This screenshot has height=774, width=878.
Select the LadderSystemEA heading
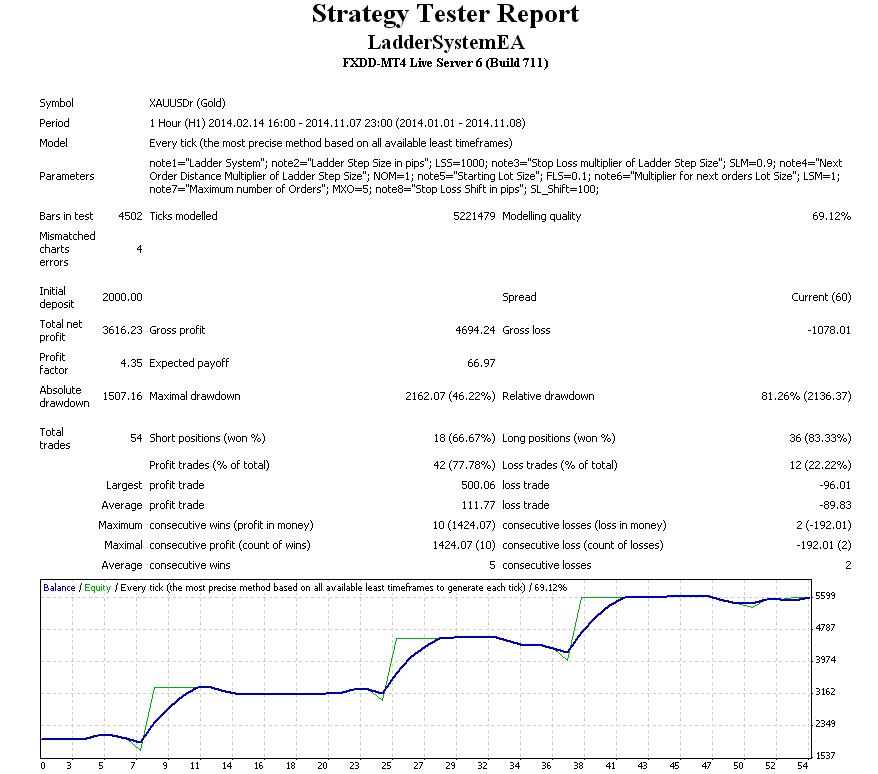446,43
